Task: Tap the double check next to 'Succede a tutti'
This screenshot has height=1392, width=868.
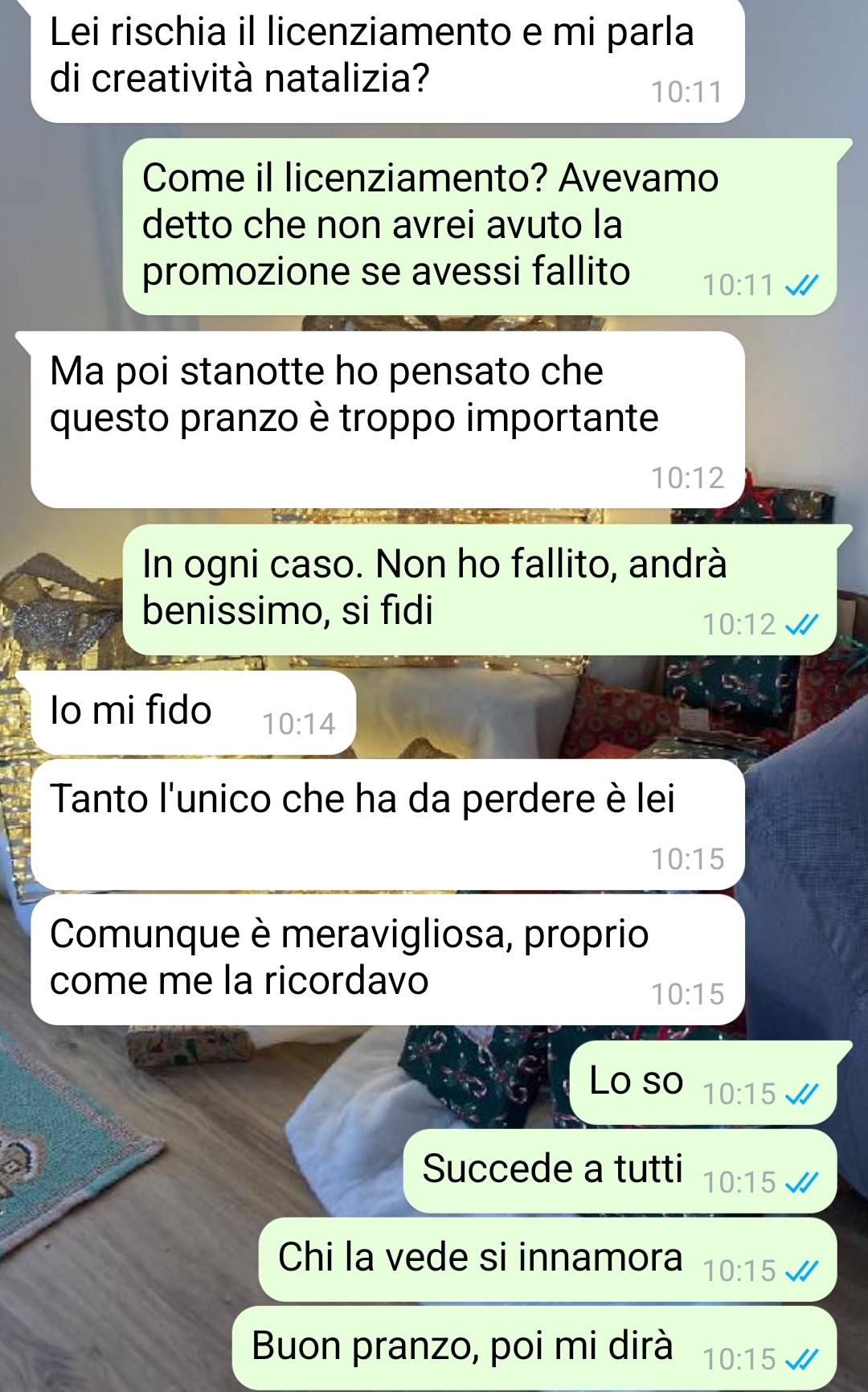Action: (x=801, y=1182)
